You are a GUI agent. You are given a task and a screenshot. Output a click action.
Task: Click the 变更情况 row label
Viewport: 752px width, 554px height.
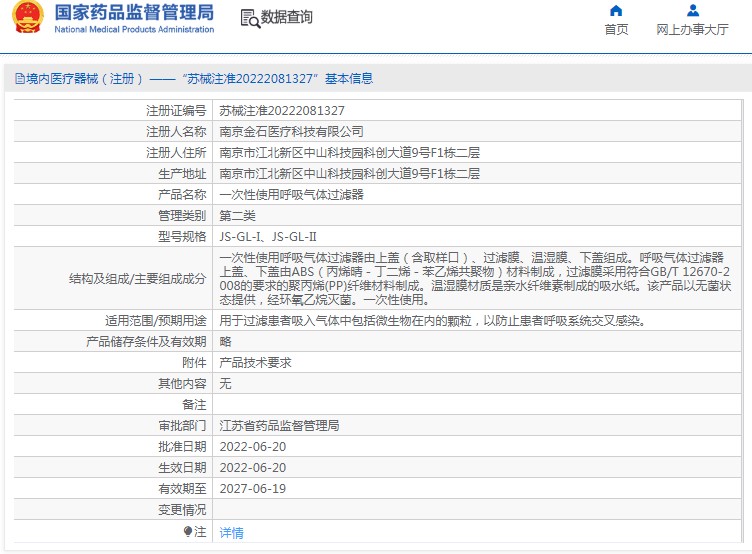(x=182, y=510)
